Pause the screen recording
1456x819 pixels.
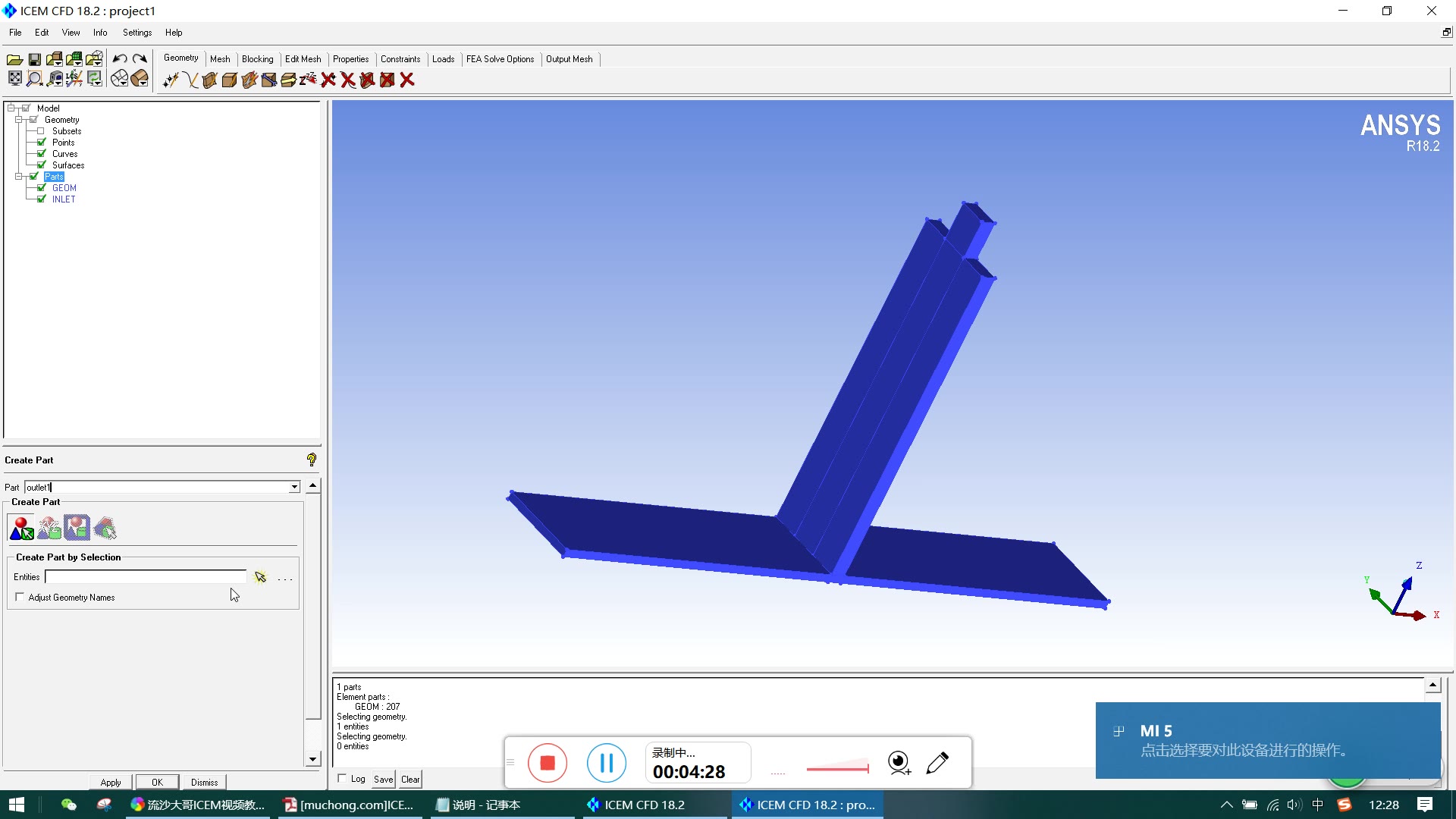(606, 763)
